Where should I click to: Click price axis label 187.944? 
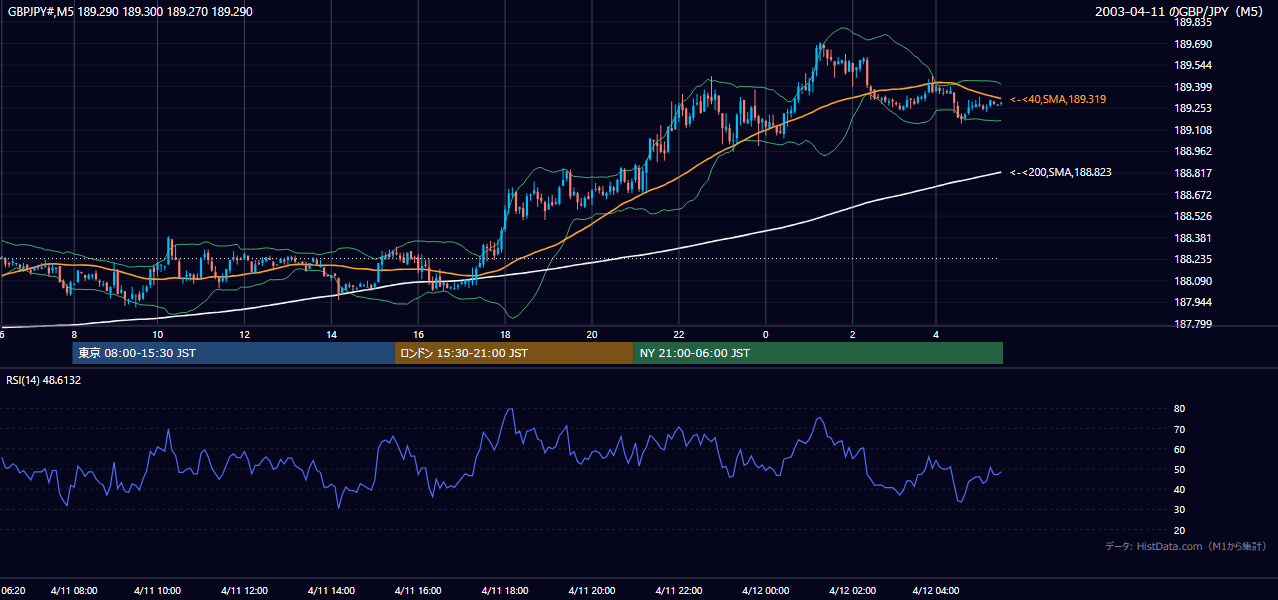point(1193,303)
